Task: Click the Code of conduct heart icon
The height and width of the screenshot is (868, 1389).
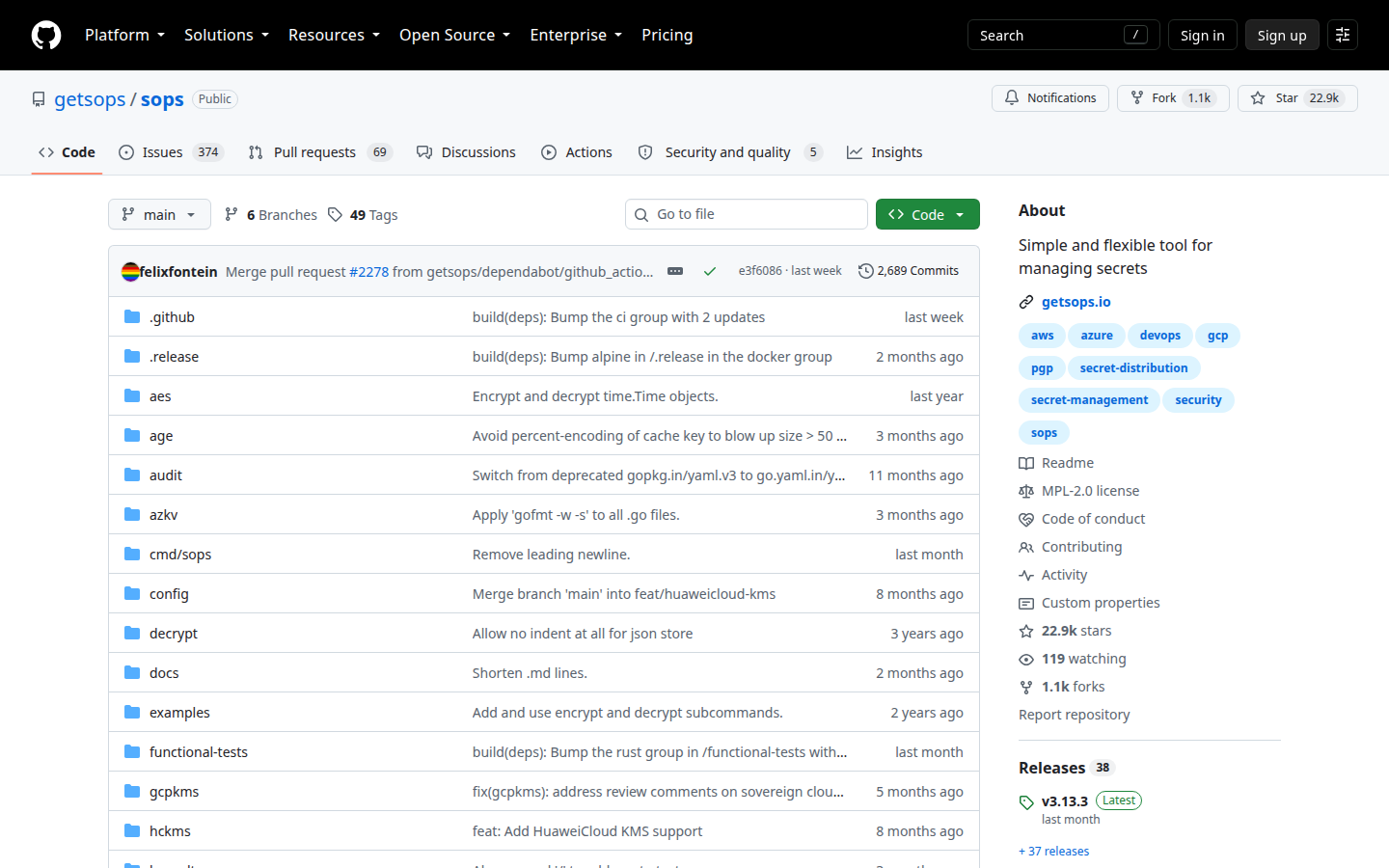Action: (1026, 519)
